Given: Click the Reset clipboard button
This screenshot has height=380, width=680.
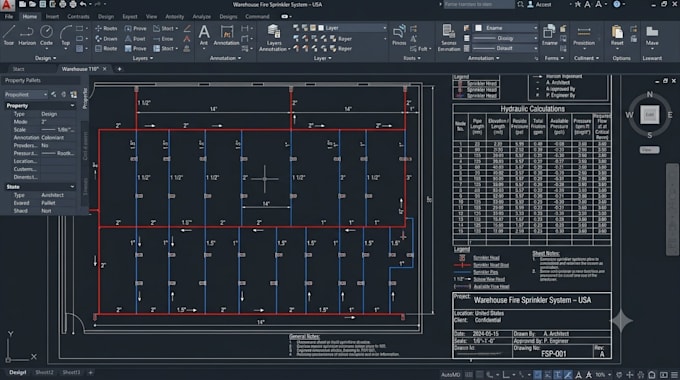Looking at the screenshot, I should [617, 36].
